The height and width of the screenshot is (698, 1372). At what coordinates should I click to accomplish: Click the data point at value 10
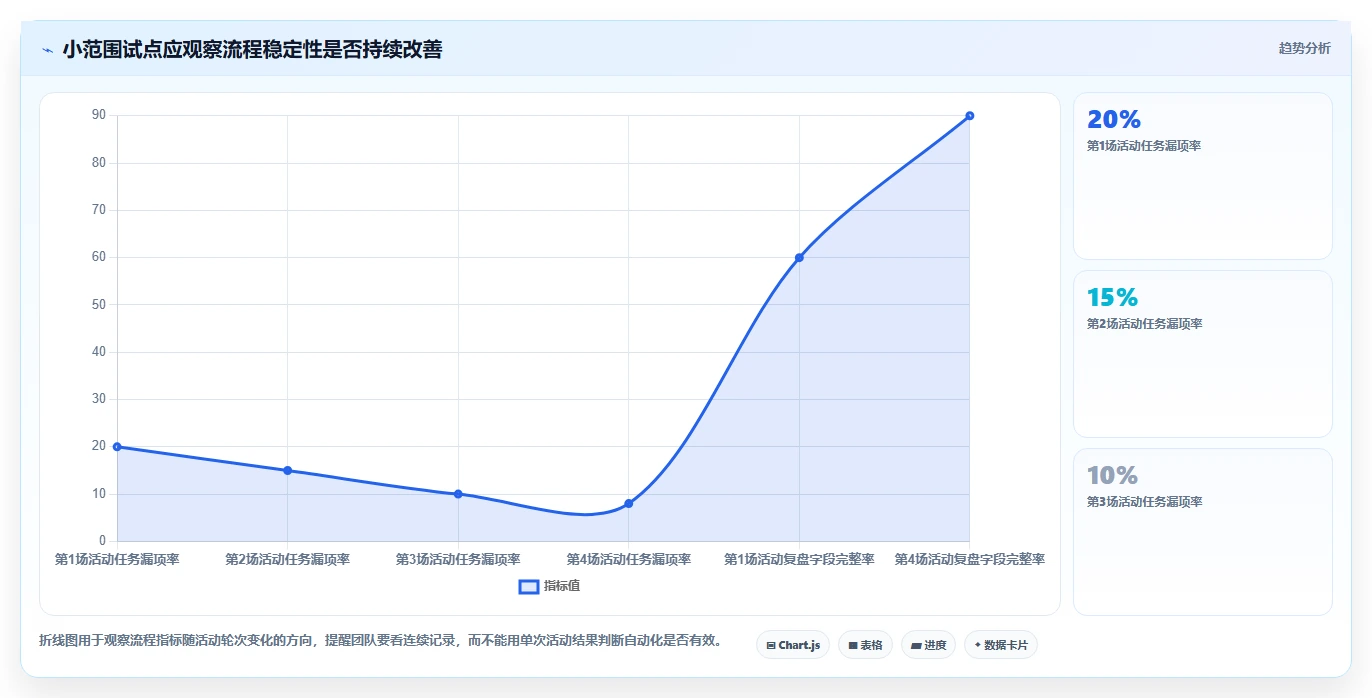point(458,494)
